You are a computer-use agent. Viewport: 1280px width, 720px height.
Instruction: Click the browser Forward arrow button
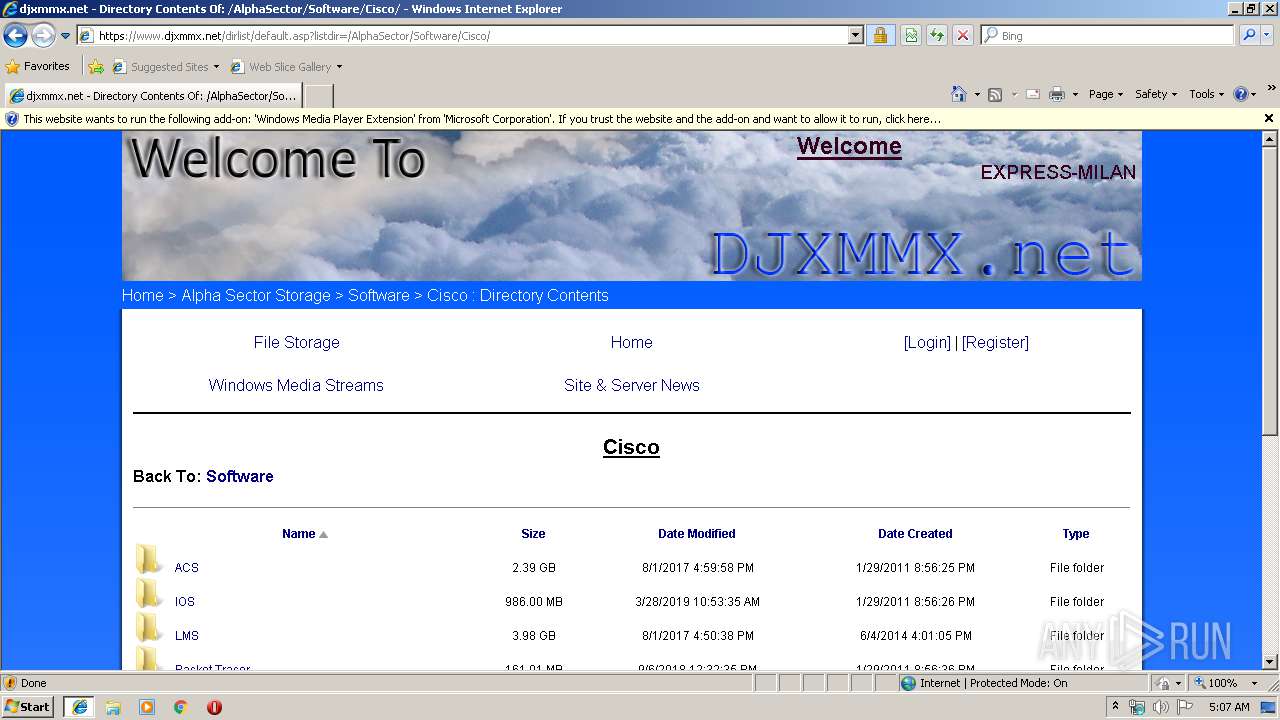[43, 35]
